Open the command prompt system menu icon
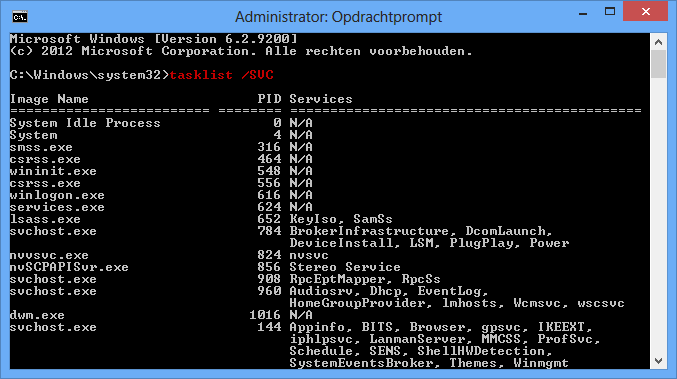The width and height of the screenshot is (677, 379). tap(20, 17)
